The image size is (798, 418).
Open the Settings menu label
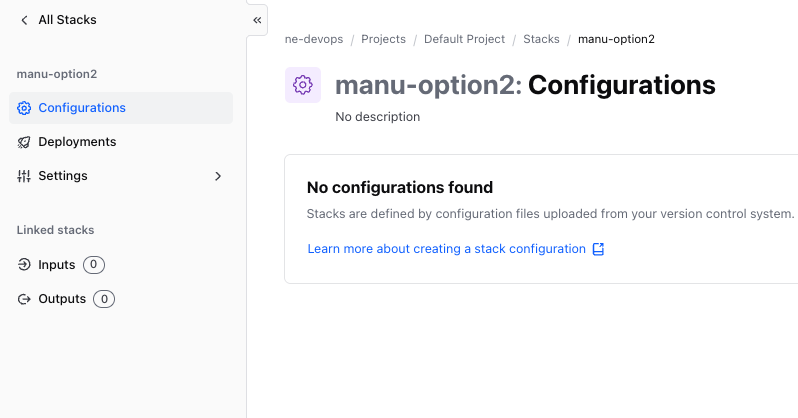coord(63,176)
